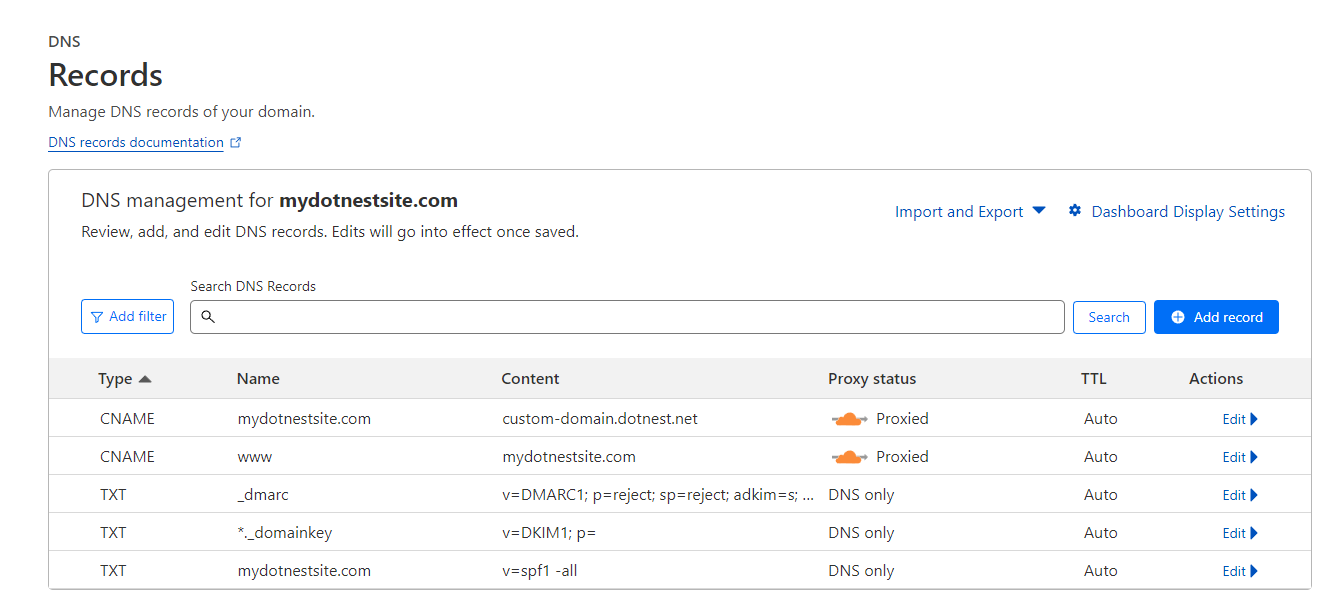Click DNS only status in the _dmarc row

pos(861,495)
